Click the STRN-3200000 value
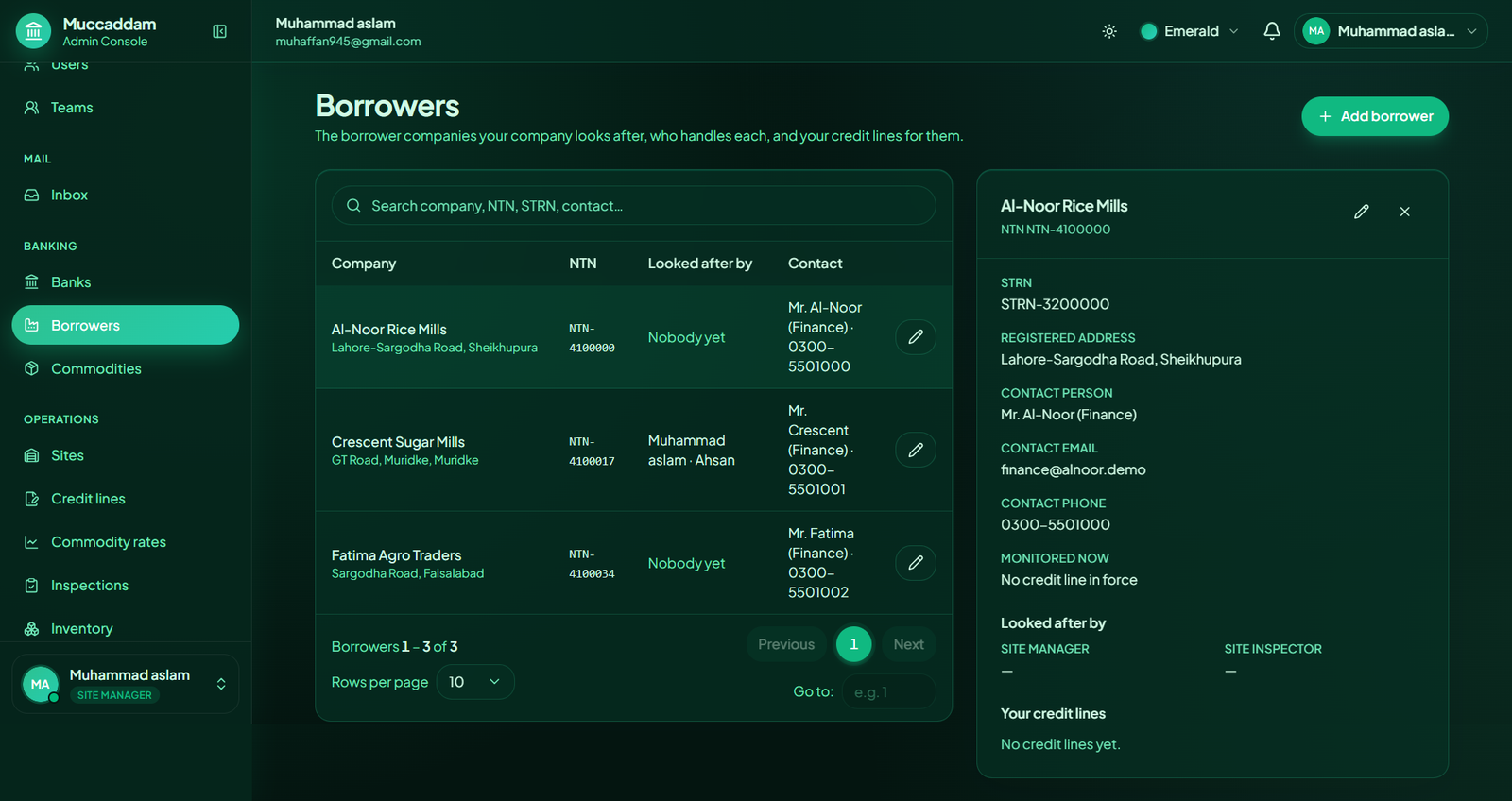This screenshot has height=801, width=1512. (1056, 304)
